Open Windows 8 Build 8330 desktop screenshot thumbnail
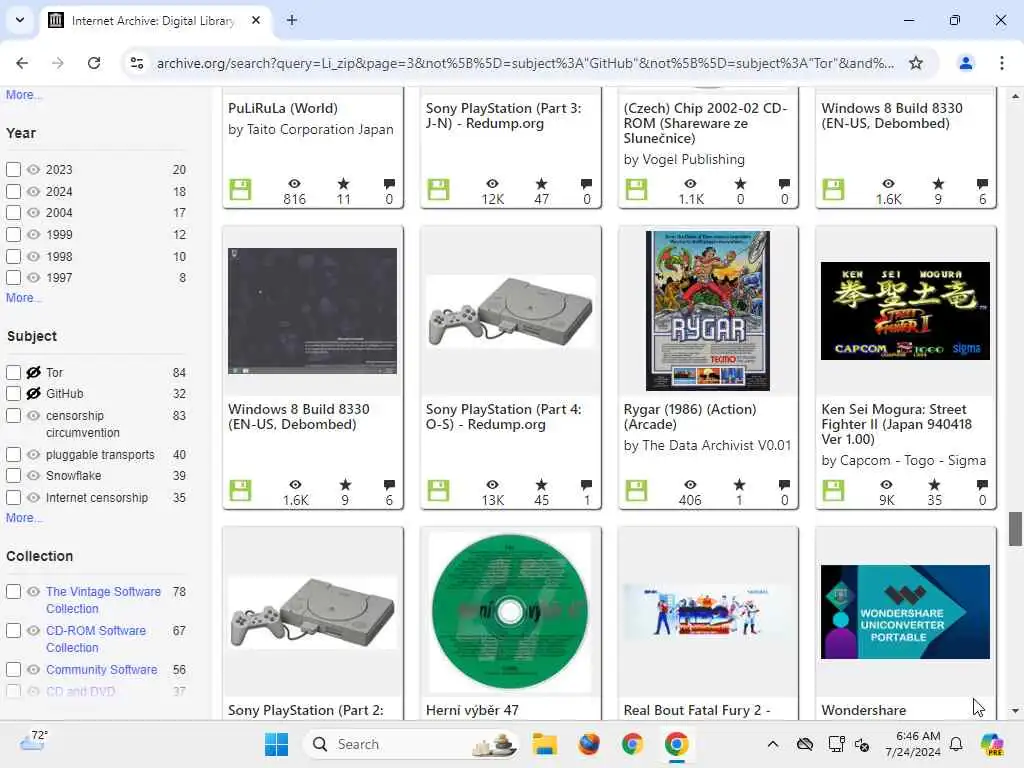 point(312,311)
